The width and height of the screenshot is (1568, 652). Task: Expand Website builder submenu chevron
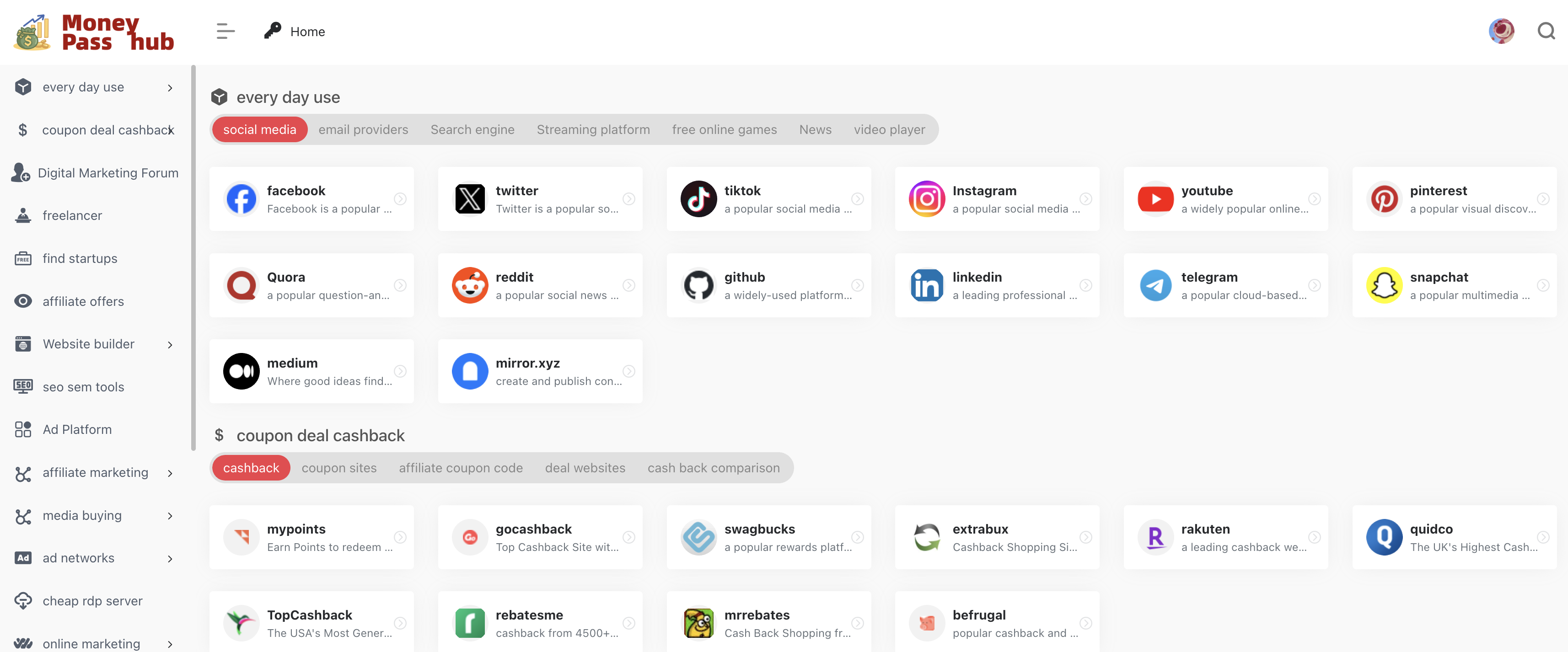click(x=170, y=345)
